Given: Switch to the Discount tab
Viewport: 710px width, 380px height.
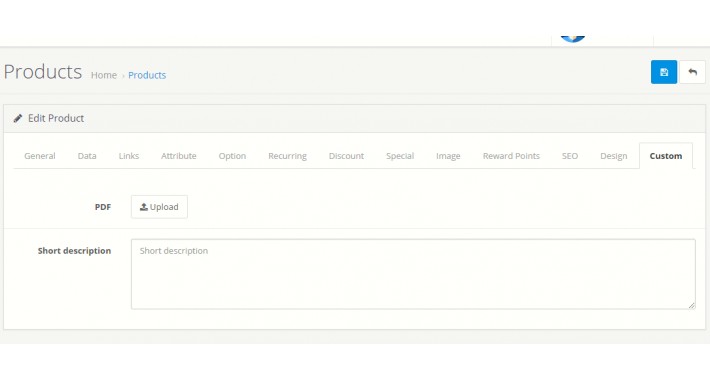Looking at the screenshot, I should [x=346, y=156].
